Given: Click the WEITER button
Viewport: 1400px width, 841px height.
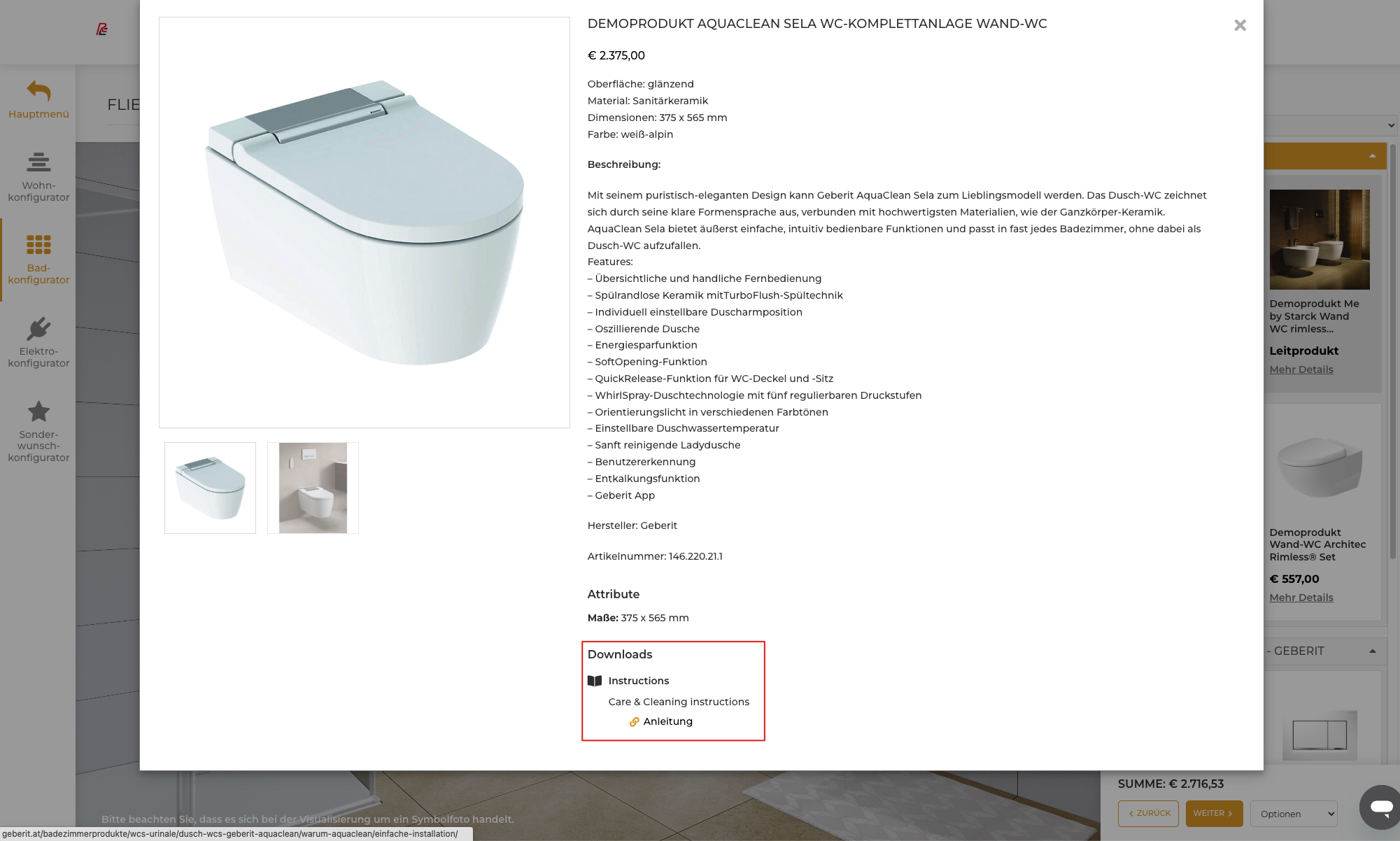Looking at the screenshot, I should (x=1214, y=814).
